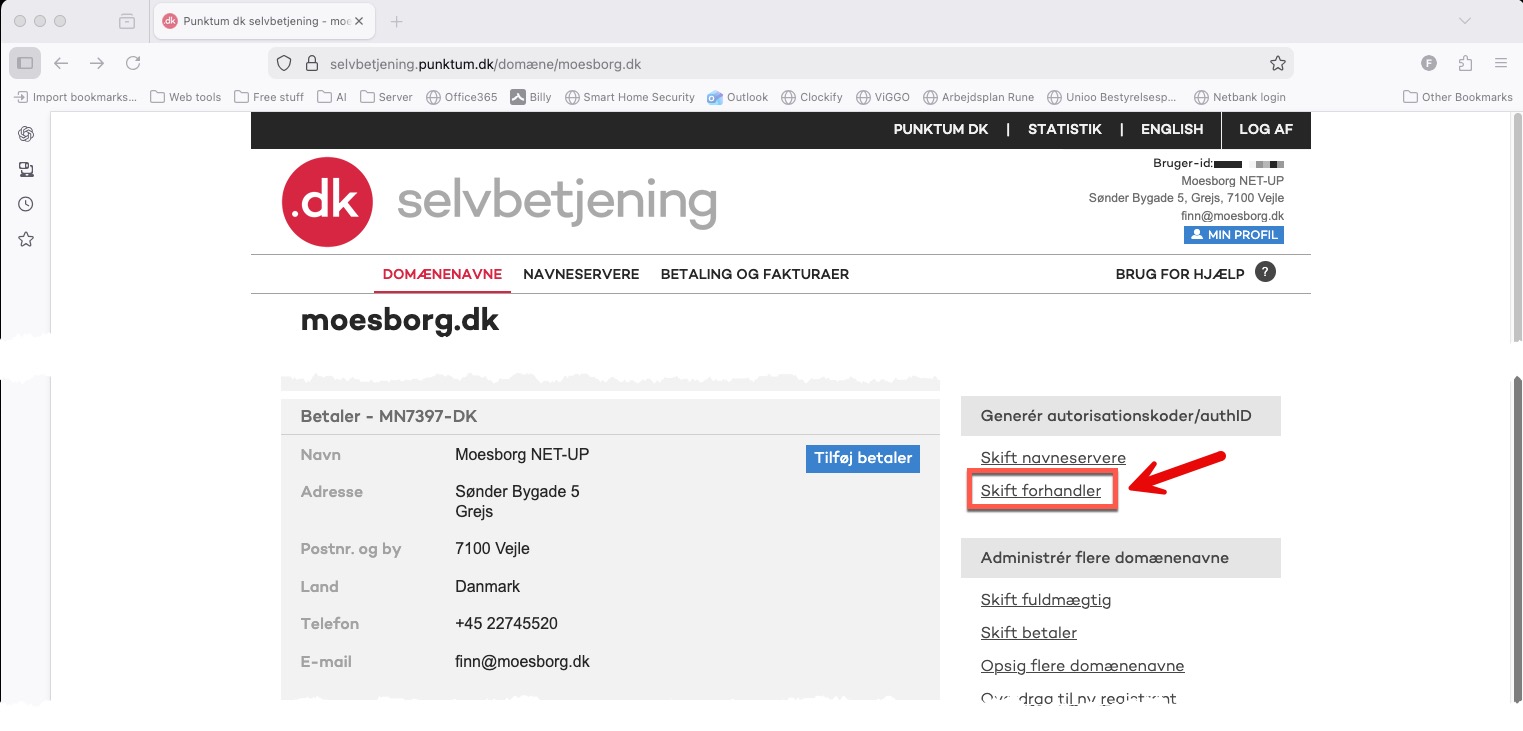Open the Outlook bookmark
This screenshot has width=1523, height=731.
[x=737, y=97]
